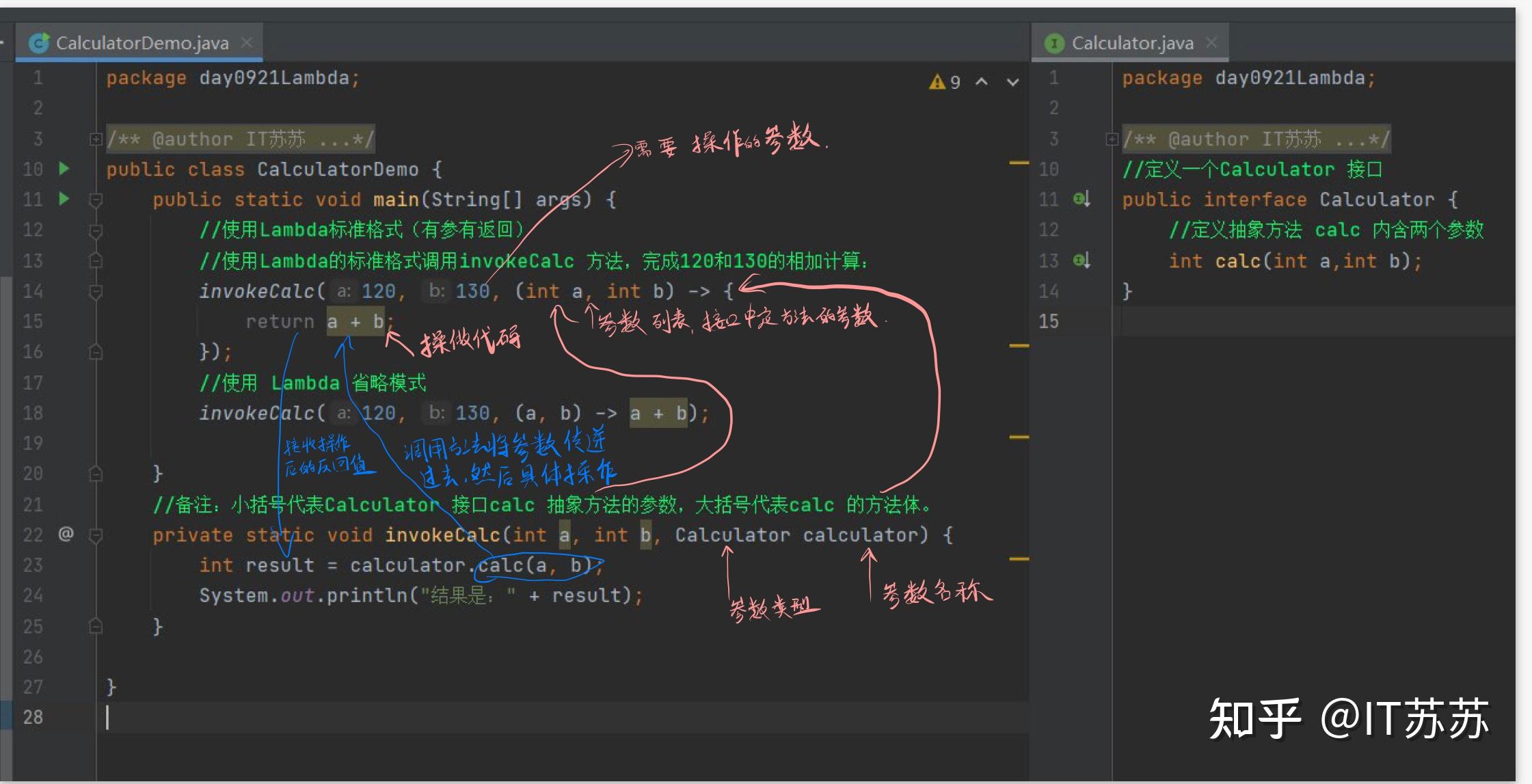Close the CalculatorDemo.java tab

point(247,42)
